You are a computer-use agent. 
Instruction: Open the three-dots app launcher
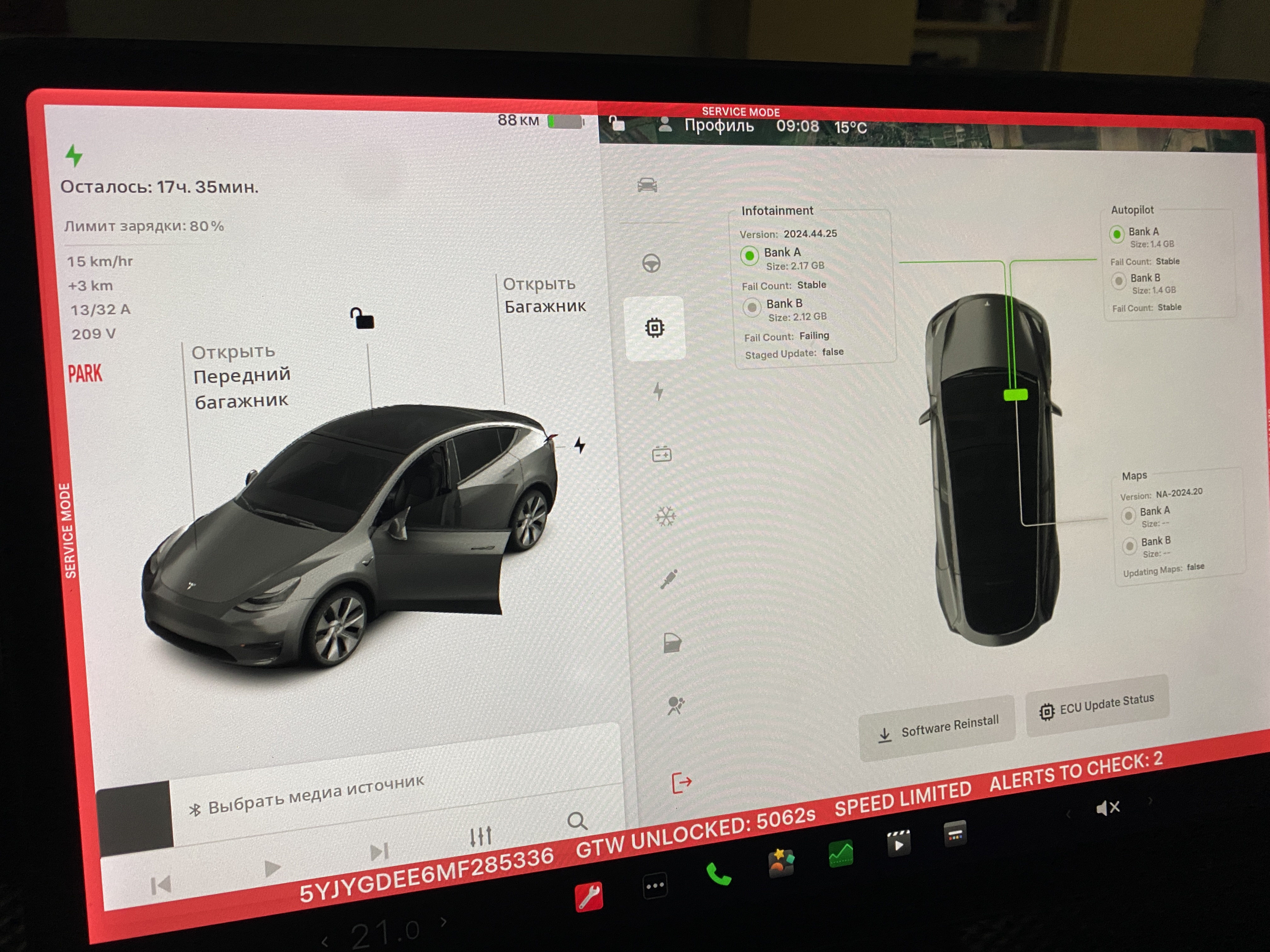pos(655,886)
